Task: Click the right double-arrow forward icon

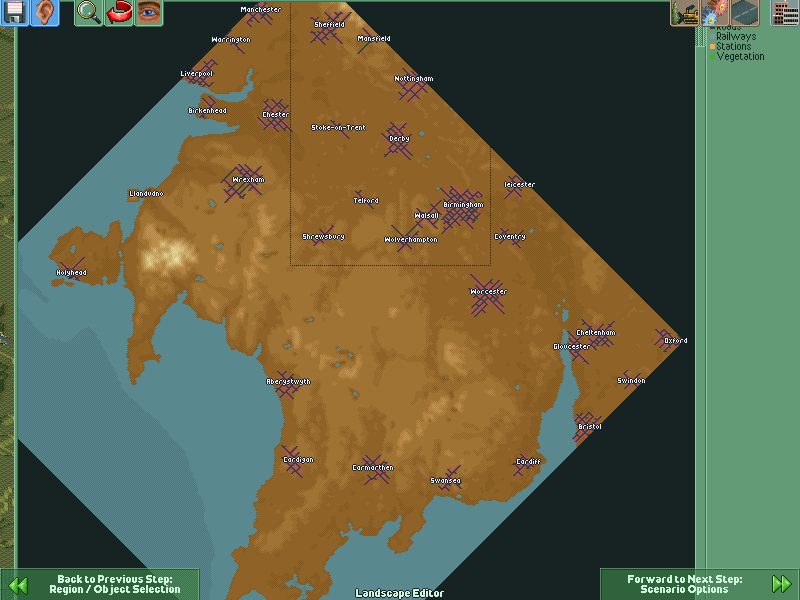Action: (781, 584)
